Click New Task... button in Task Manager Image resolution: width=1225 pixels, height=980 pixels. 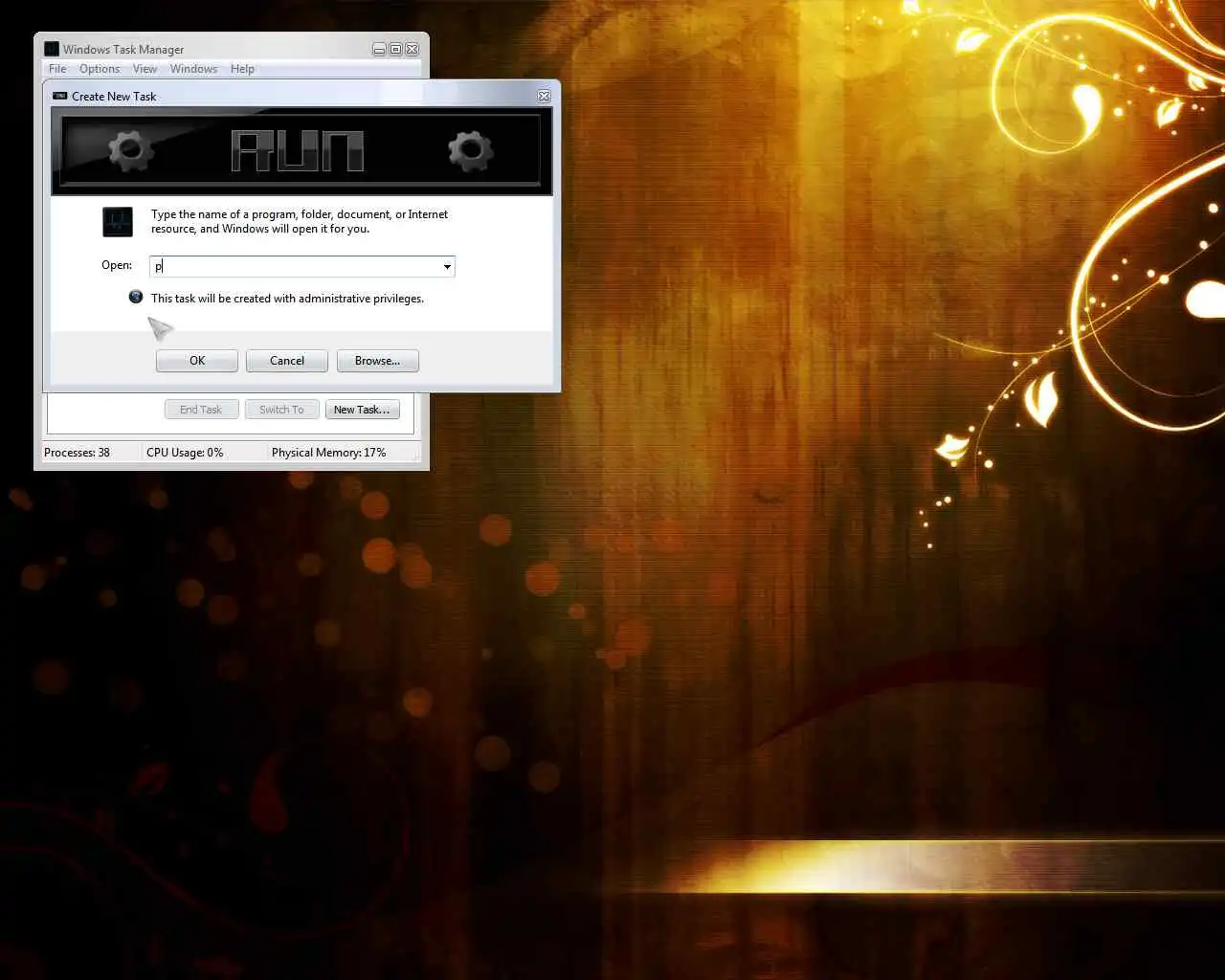(x=362, y=410)
